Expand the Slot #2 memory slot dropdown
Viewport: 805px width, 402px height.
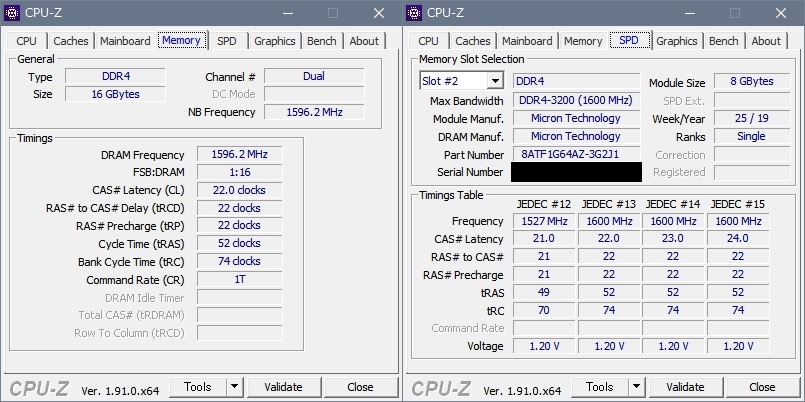point(495,81)
